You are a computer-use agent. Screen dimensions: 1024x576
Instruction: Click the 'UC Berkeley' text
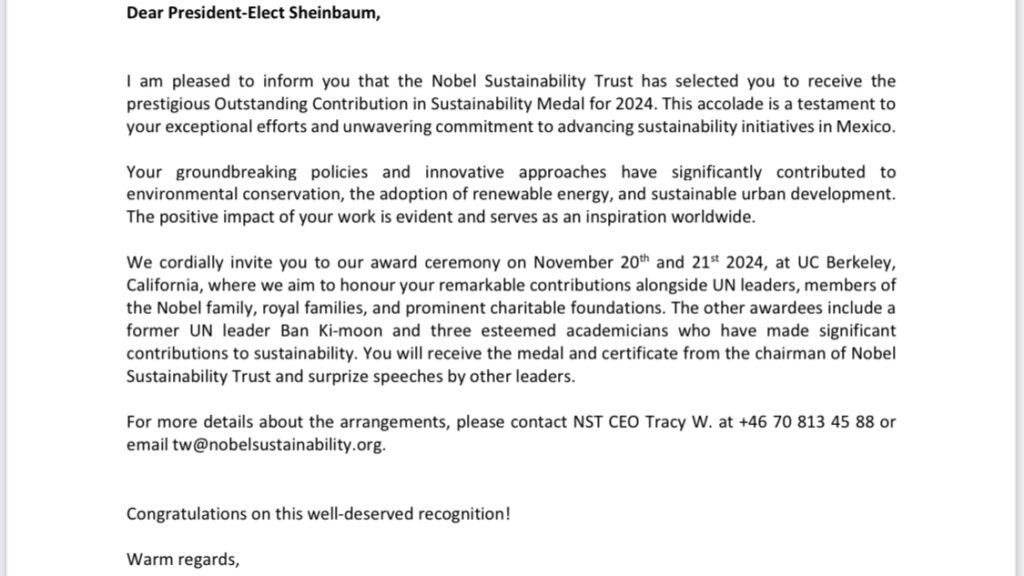pyautogui.click(x=845, y=263)
